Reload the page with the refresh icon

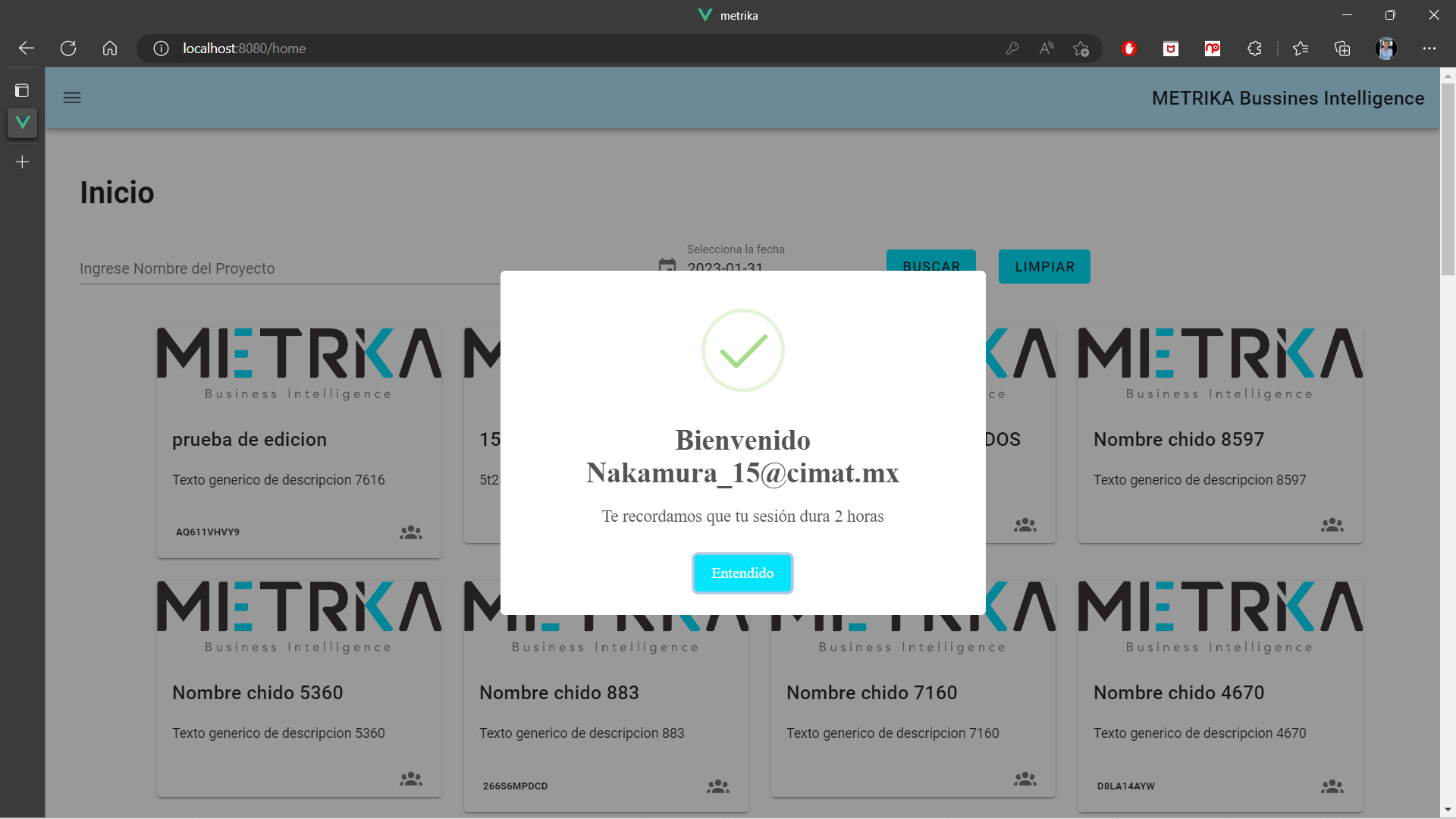(x=67, y=48)
